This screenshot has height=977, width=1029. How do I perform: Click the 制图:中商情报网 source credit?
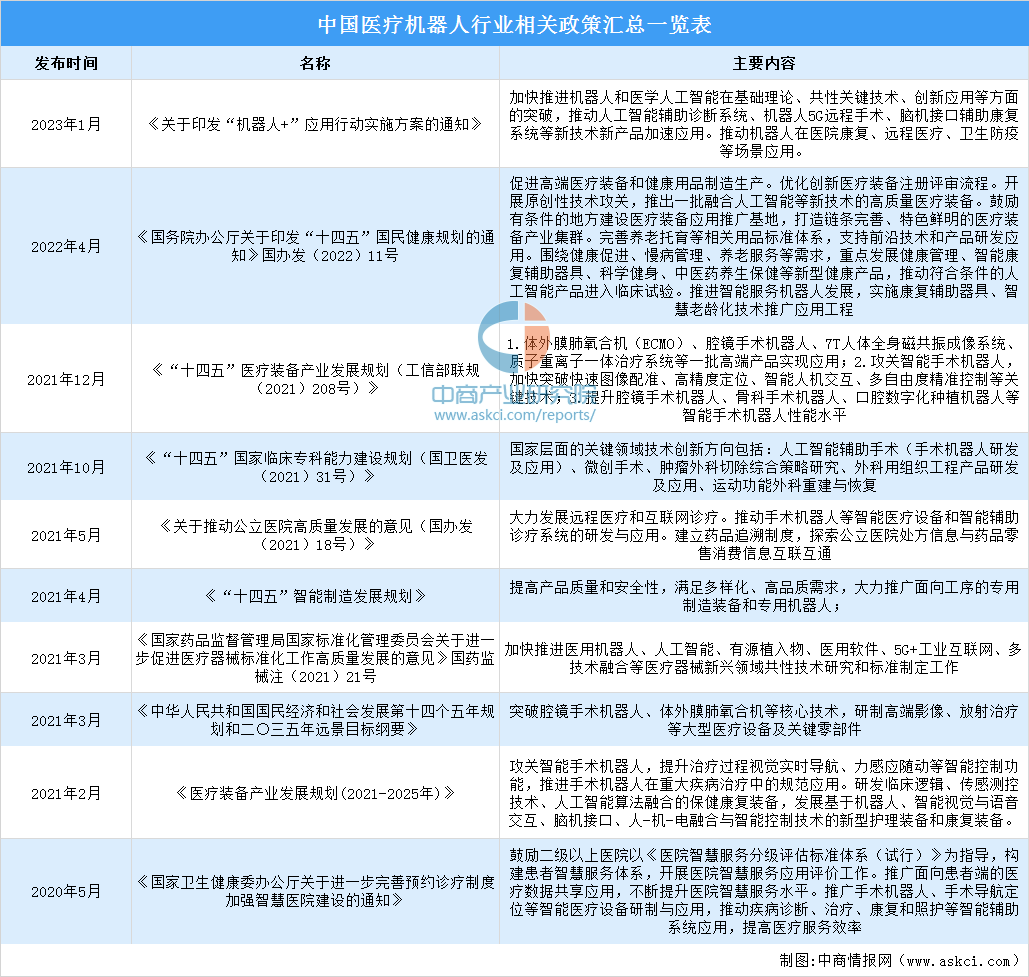pos(888,960)
